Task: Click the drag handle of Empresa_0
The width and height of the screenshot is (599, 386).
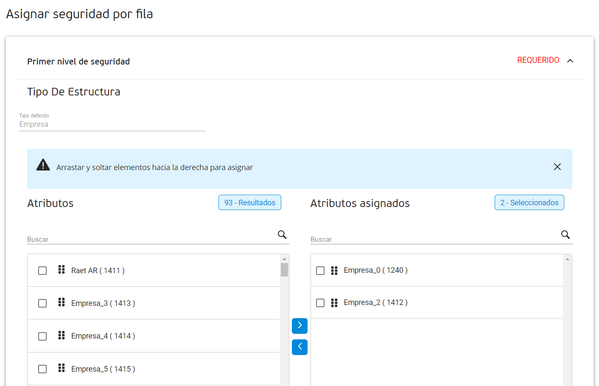Action: (334, 271)
